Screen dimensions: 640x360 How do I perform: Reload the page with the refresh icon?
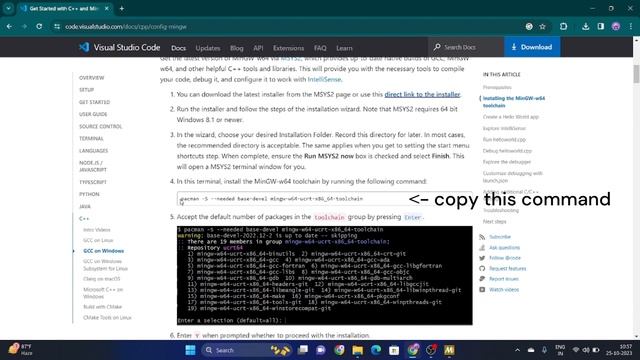pyautogui.click(x=39, y=27)
